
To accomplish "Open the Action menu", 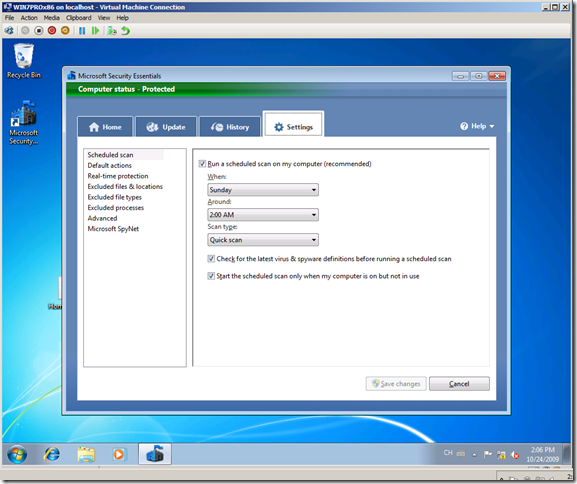I will pos(29,18).
